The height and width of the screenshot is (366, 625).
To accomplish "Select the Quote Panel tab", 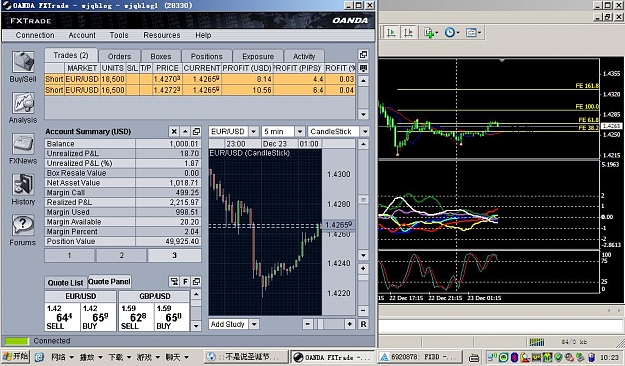I will pyautogui.click(x=109, y=281).
